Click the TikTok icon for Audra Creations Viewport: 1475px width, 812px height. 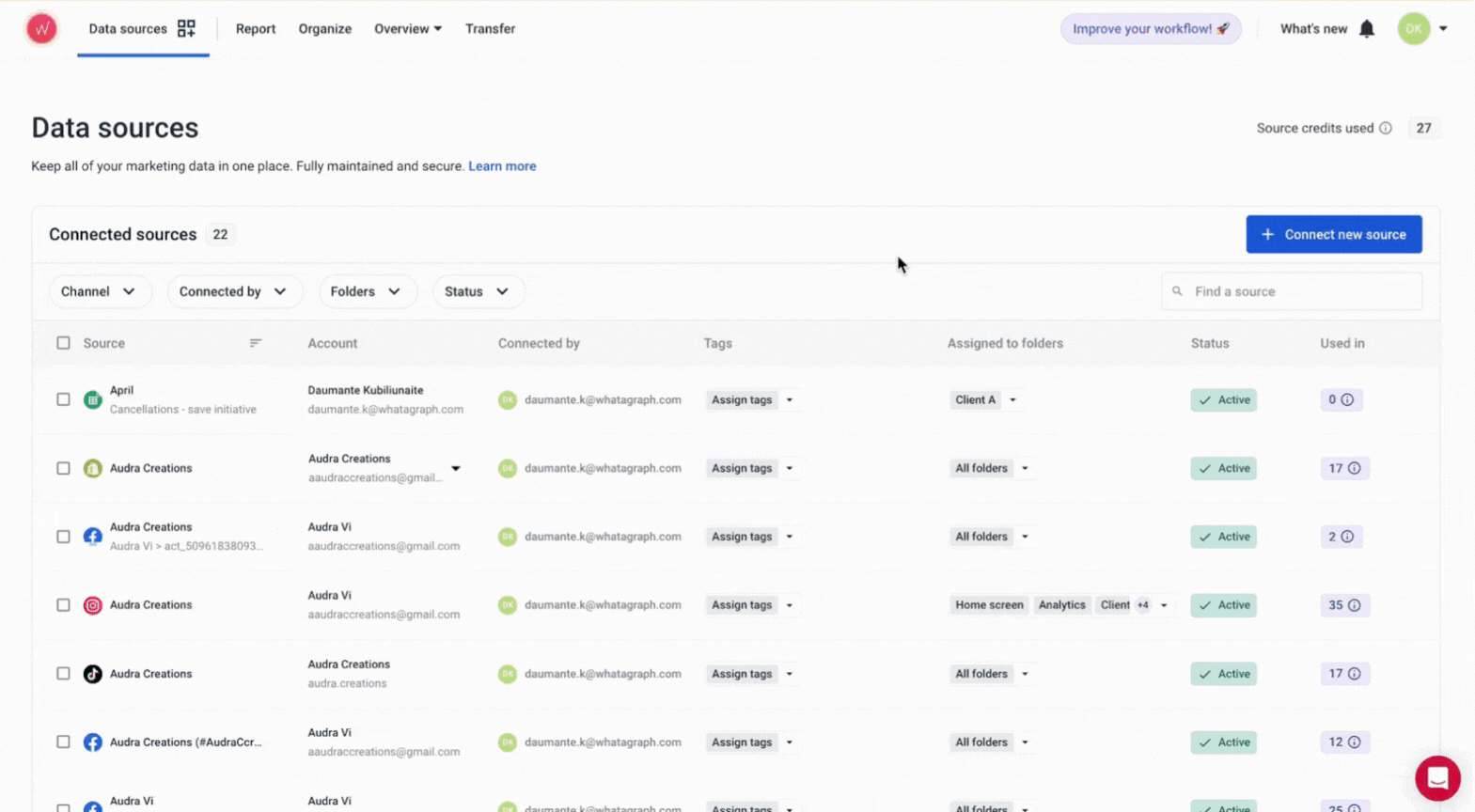coord(92,674)
